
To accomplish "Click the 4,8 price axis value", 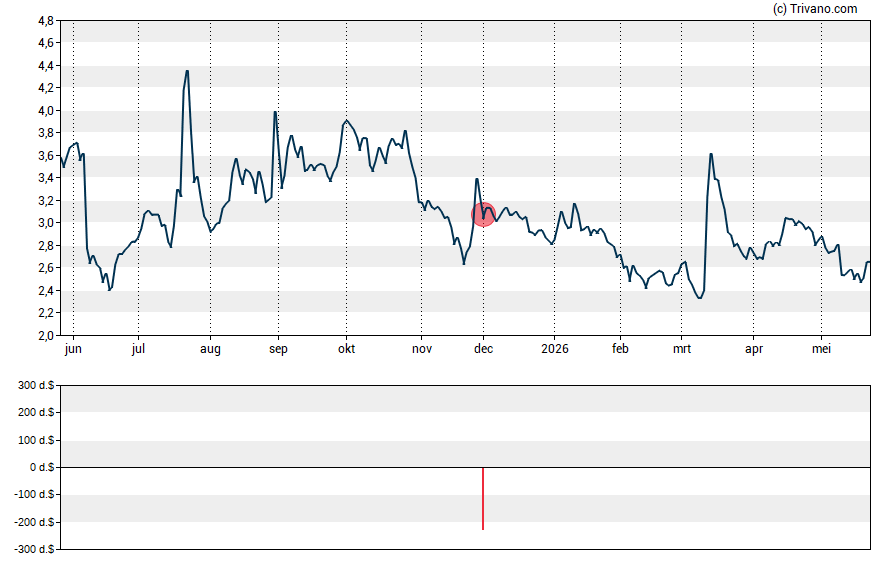I will [x=46, y=21].
